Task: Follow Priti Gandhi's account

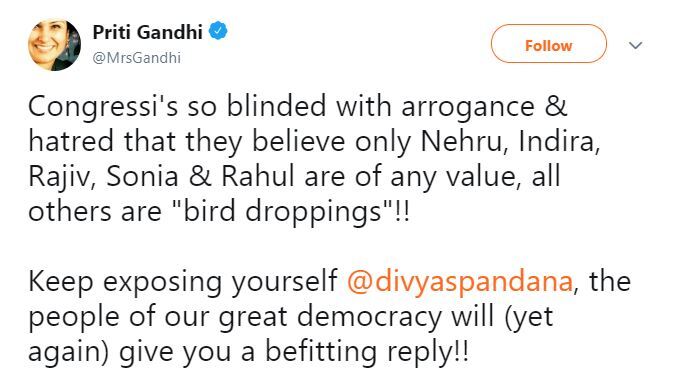Action: click(549, 44)
